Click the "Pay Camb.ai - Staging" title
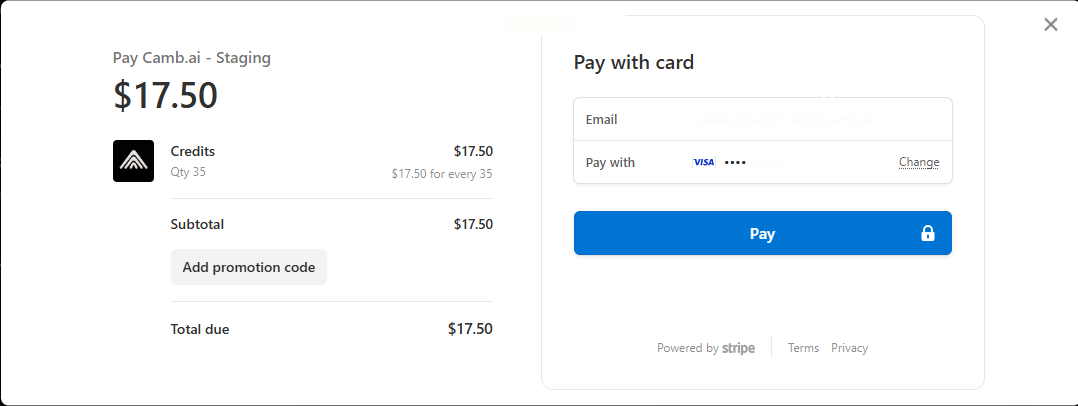The height and width of the screenshot is (406, 1078). 192,58
